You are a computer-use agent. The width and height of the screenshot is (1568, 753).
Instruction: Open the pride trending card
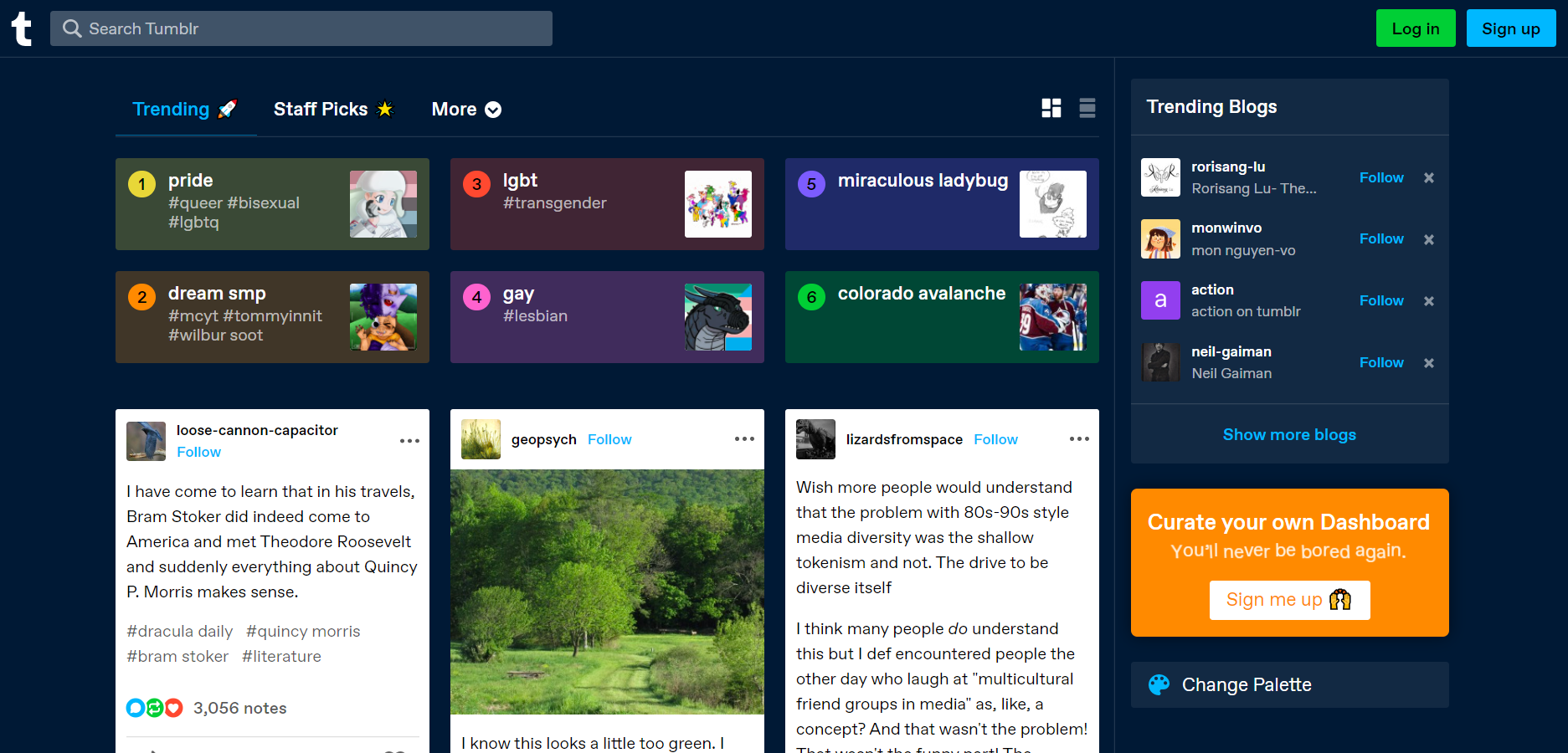272,204
